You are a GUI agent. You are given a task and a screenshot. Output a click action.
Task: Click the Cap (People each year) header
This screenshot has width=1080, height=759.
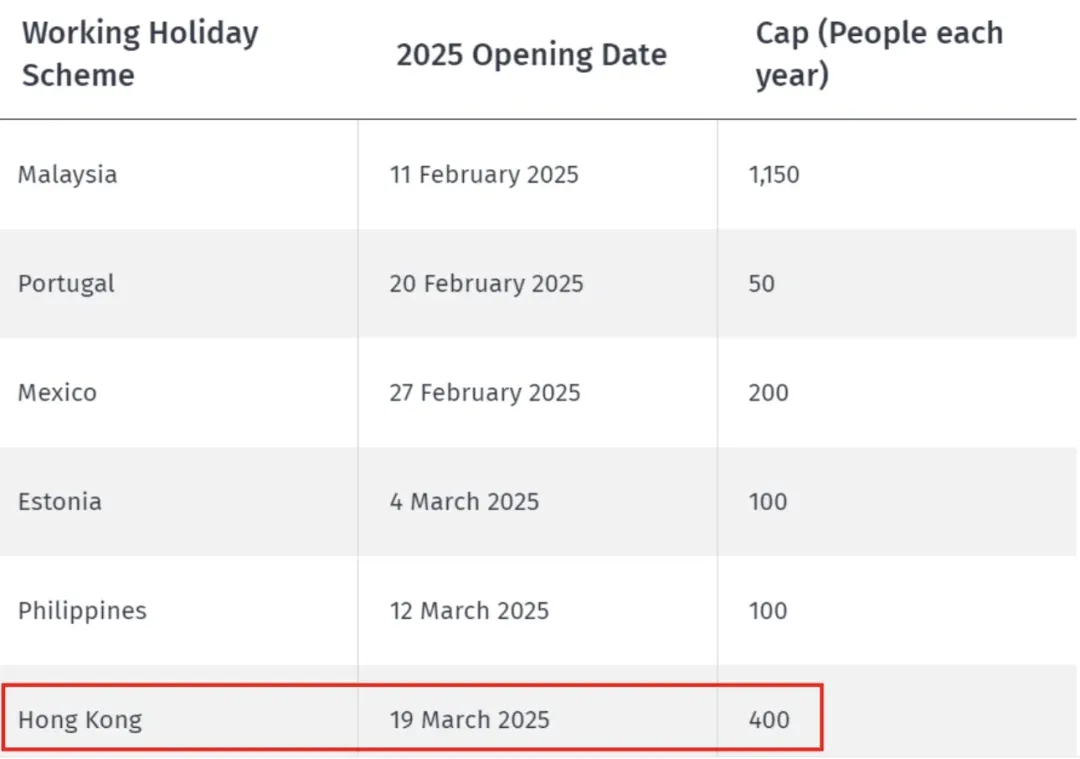879,54
